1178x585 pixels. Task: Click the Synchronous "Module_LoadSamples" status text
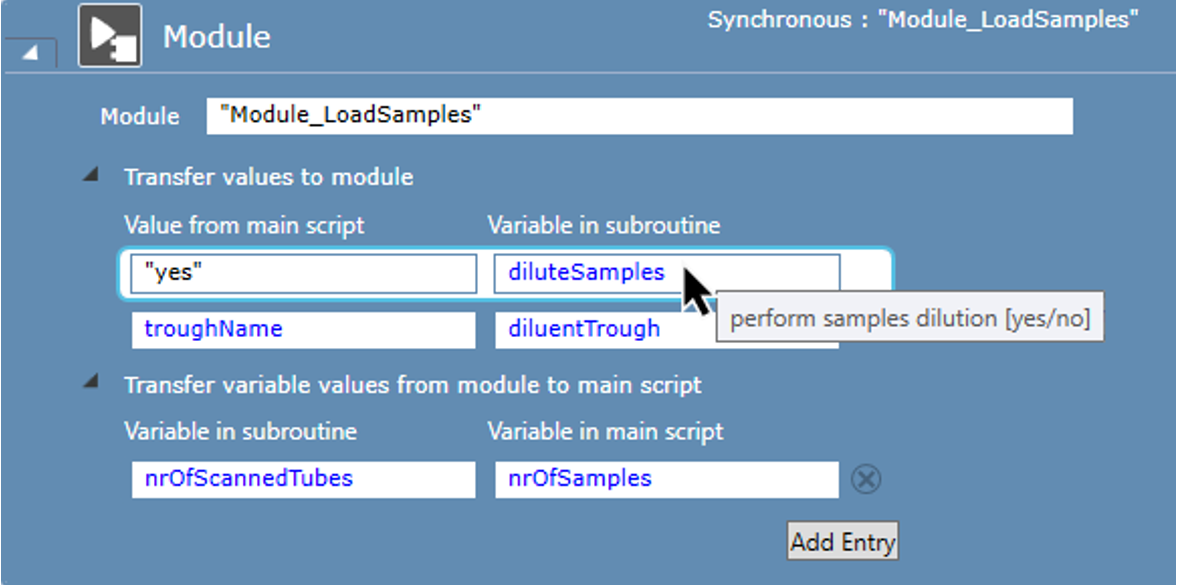(922, 20)
